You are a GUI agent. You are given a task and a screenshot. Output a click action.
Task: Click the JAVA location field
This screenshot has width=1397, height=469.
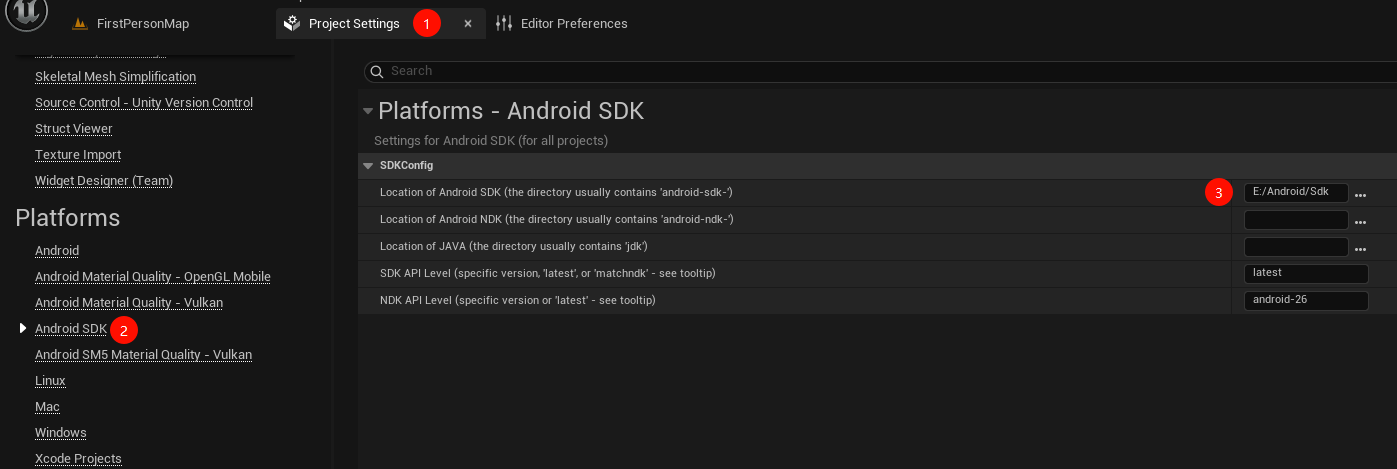(x=1296, y=247)
